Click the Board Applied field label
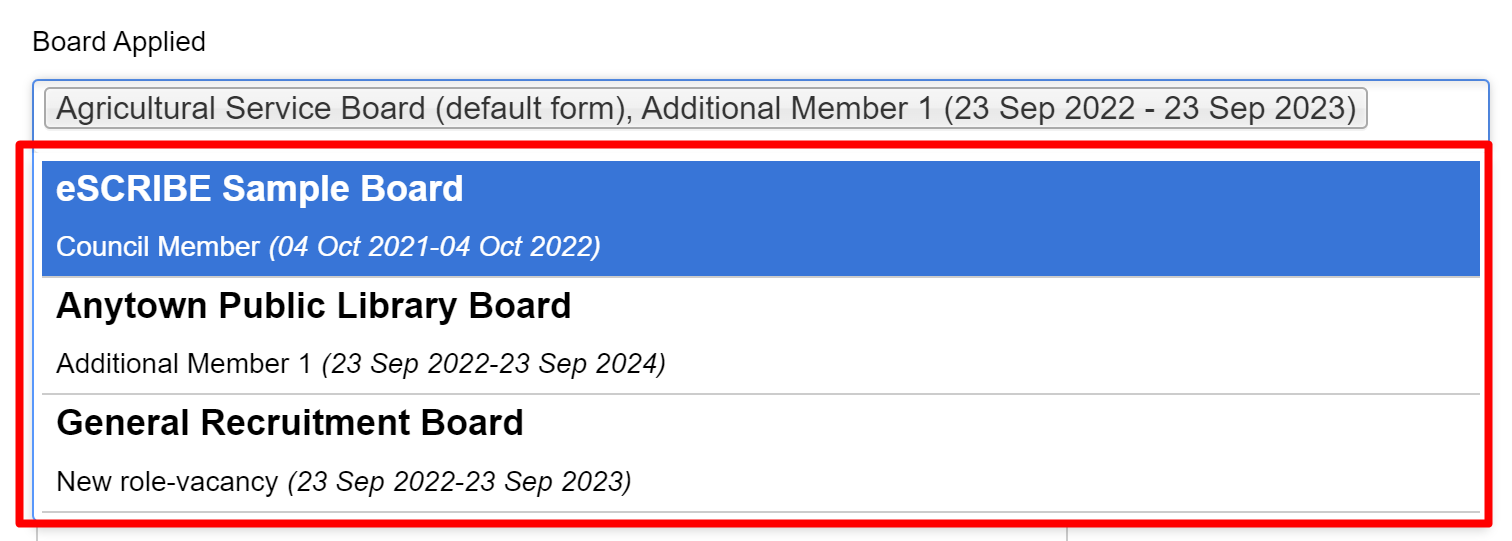This screenshot has width=1512, height=541. (x=119, y=42)
